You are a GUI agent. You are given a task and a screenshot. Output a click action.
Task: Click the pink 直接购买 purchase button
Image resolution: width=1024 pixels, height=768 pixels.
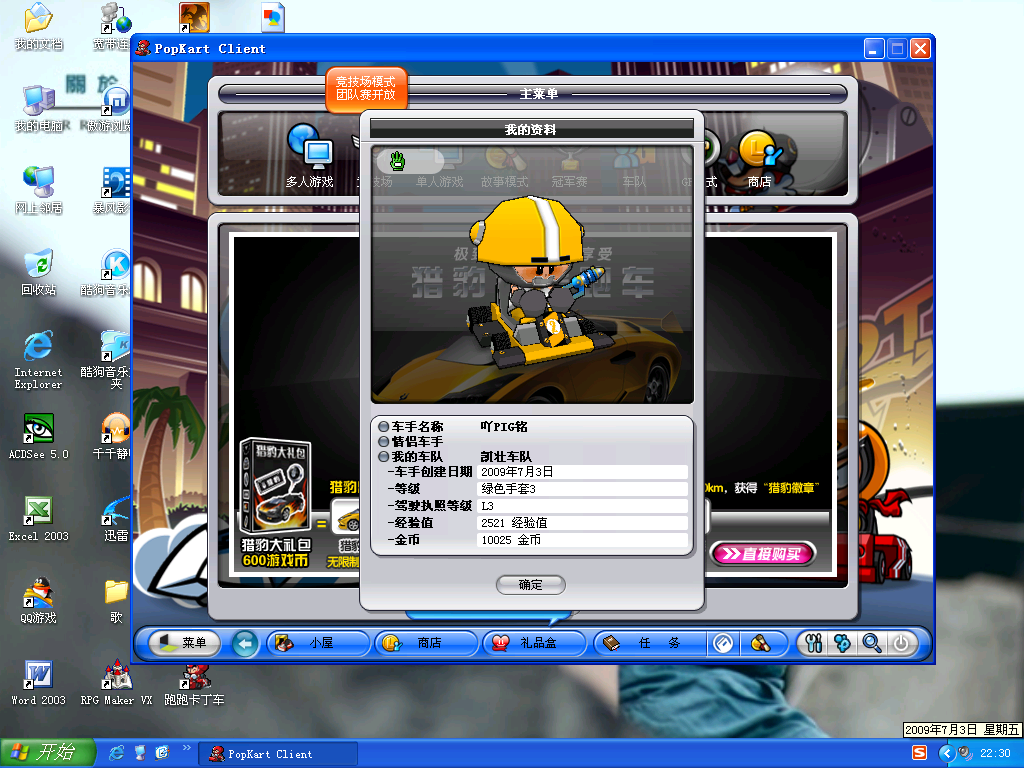click(763, 554)
